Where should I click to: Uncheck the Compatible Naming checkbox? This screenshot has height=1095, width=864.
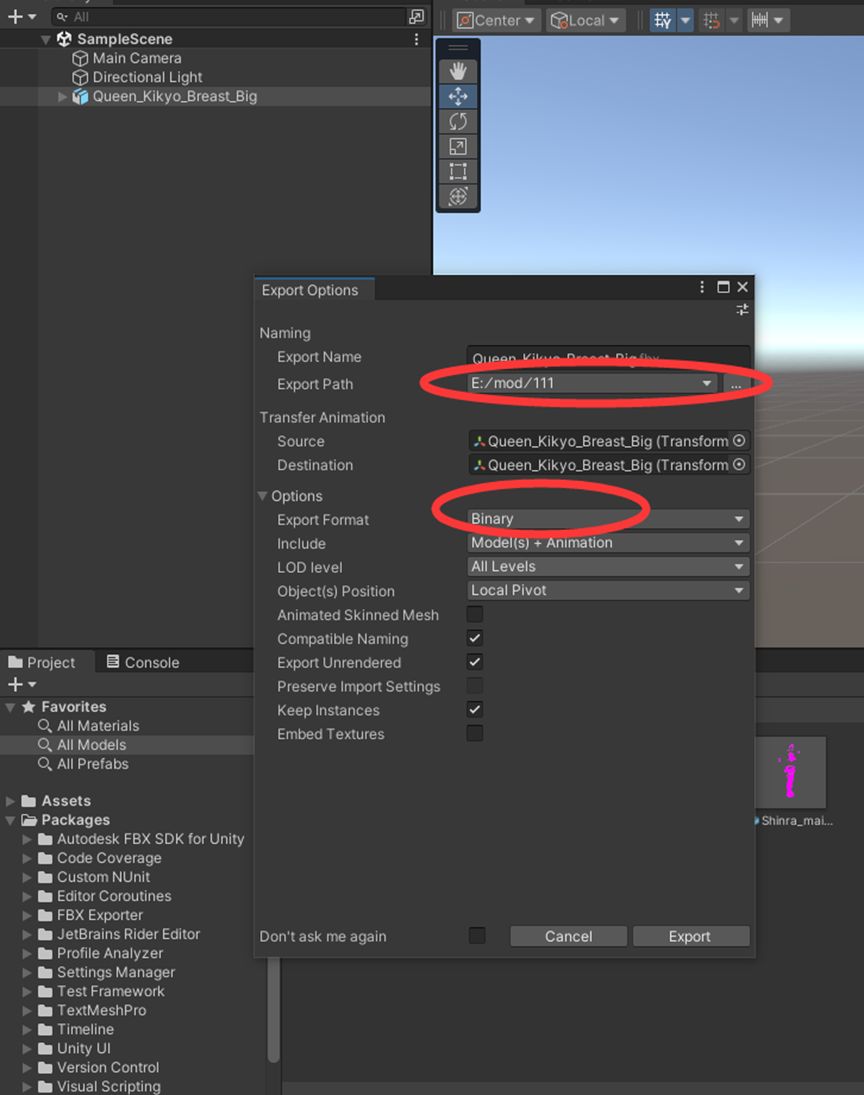pyautogui.click(x=475, y=638)
